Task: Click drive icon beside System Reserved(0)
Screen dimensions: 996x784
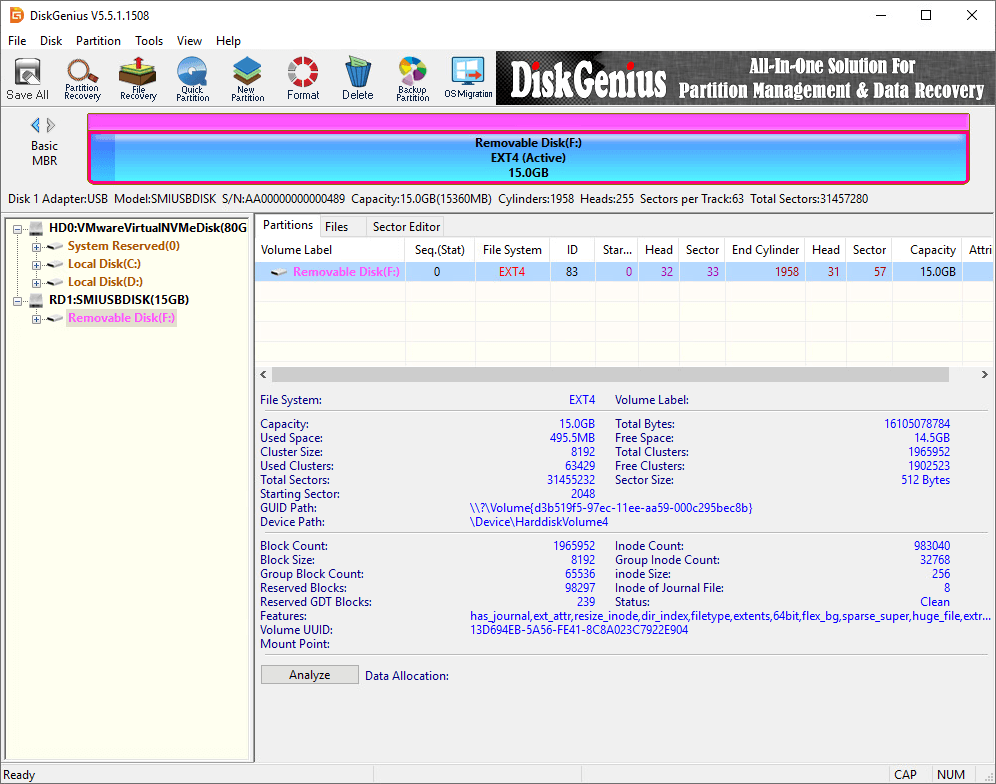Action: [55, 247]
